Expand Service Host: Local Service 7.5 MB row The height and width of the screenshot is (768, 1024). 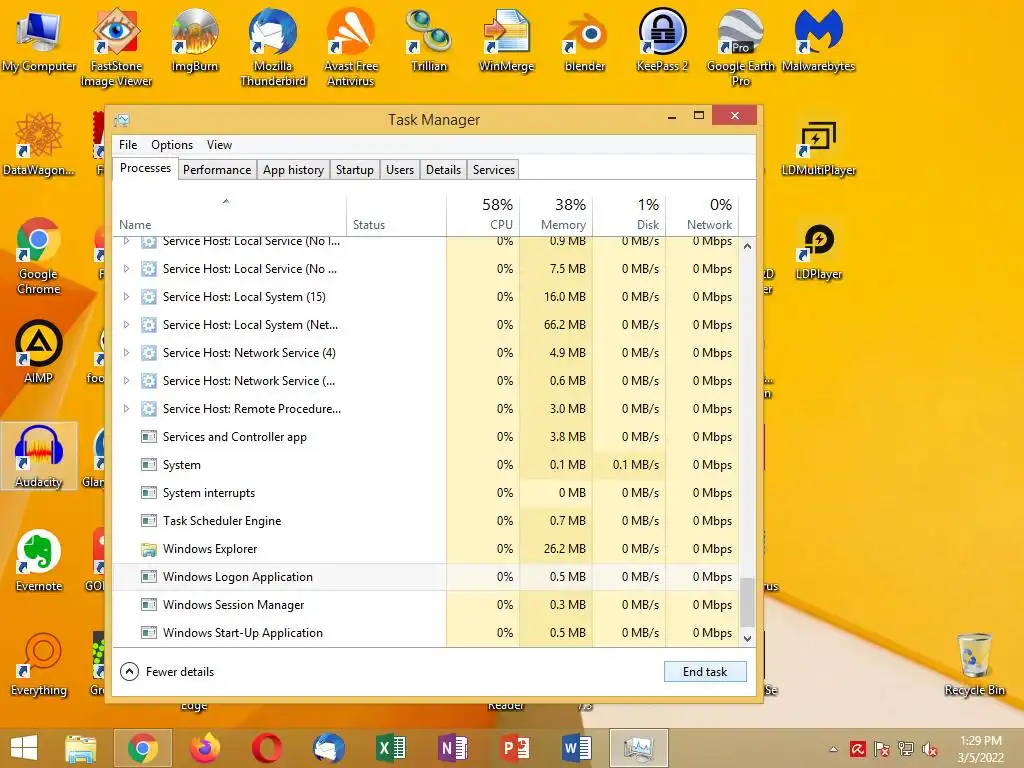(x=127, y=268)
